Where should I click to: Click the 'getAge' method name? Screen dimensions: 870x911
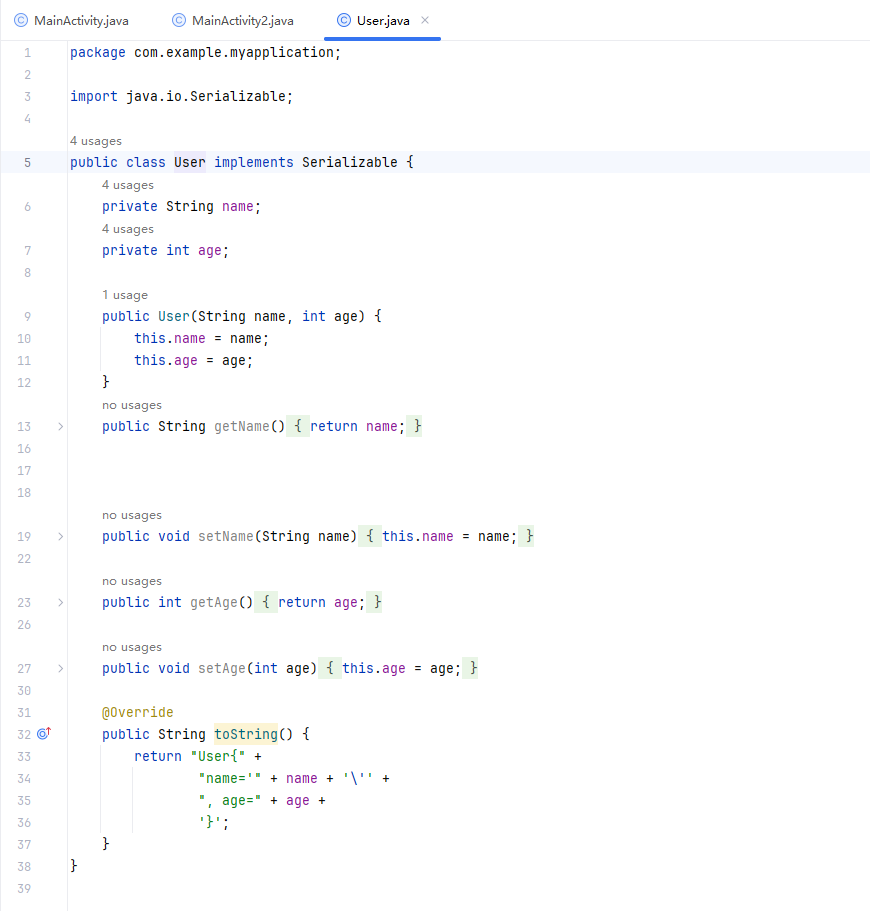click(214, 602)
